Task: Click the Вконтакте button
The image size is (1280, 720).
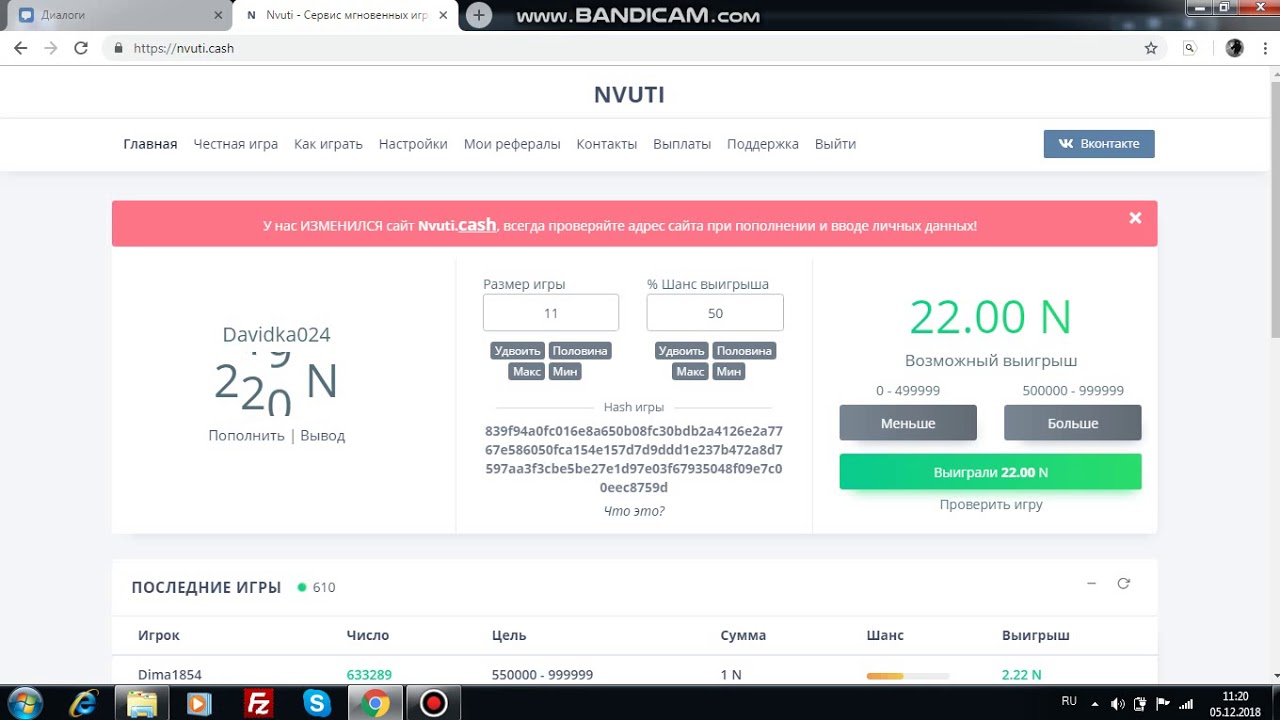Action: pyautogui.click(x=1099, y=144)
